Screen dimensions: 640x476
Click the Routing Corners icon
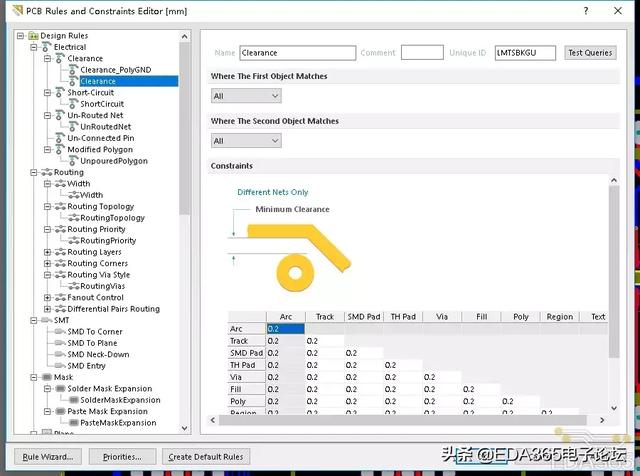pyautogui.click(x=60, y=263)
